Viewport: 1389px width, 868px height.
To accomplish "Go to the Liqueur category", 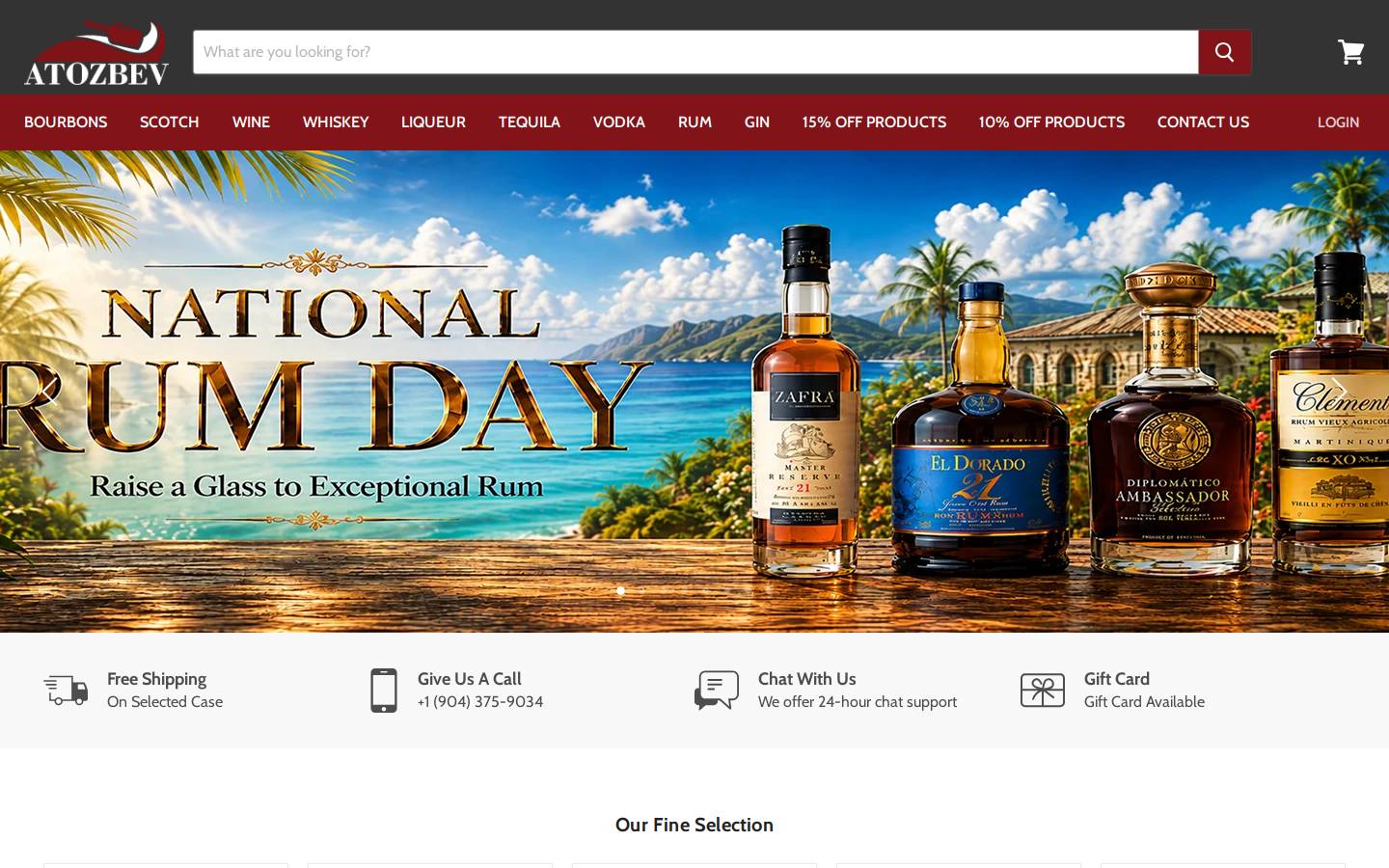I will click(433, 122).
